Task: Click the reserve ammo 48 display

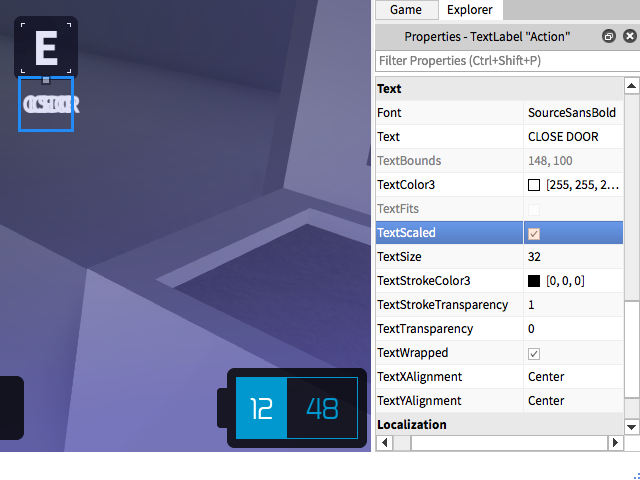Action: (x=322, y=408)
